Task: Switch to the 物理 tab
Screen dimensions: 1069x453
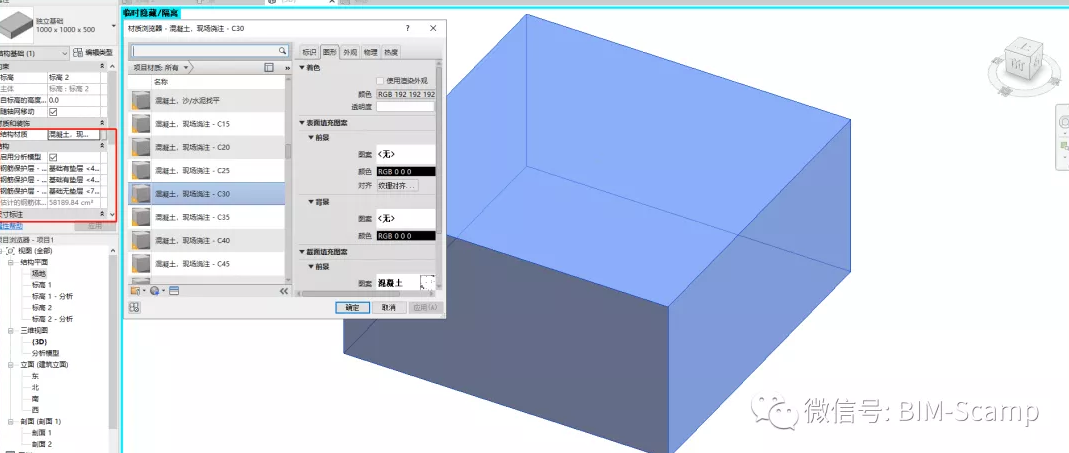Action: [370, 52]
